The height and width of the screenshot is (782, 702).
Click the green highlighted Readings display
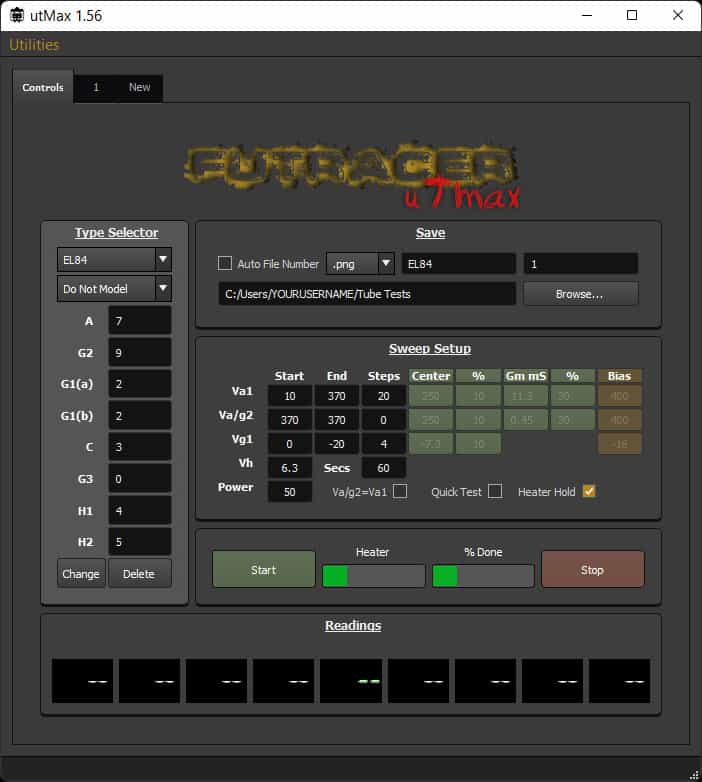click(351, 681)
